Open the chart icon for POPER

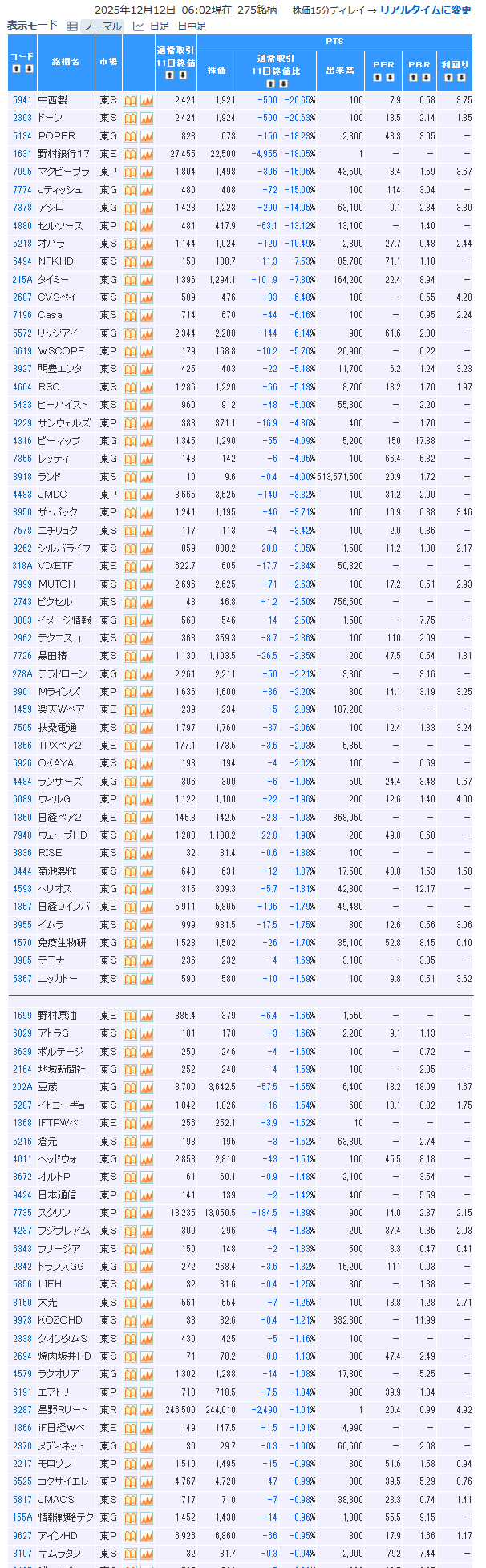pyautogui.click(x=147, y=136)
